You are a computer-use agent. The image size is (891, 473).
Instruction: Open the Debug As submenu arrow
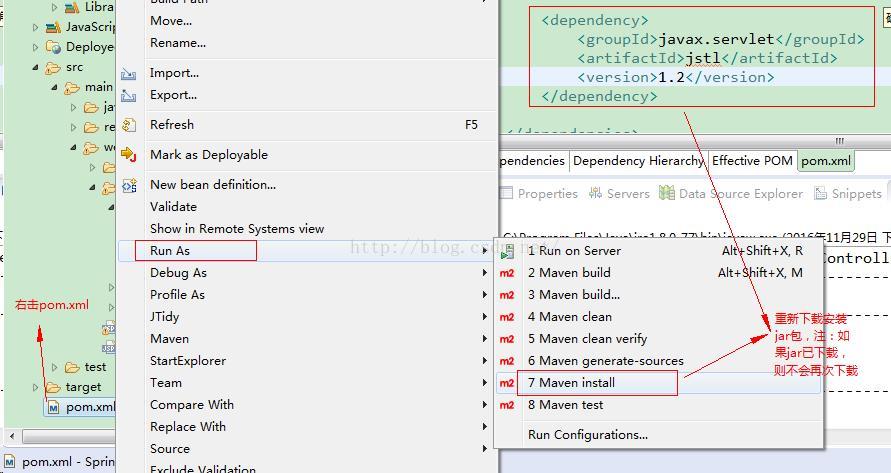tap(484, 273)
